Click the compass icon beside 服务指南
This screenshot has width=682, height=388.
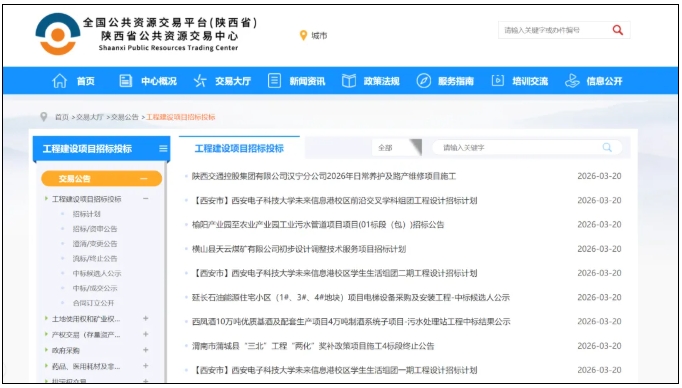coord(424,81)
